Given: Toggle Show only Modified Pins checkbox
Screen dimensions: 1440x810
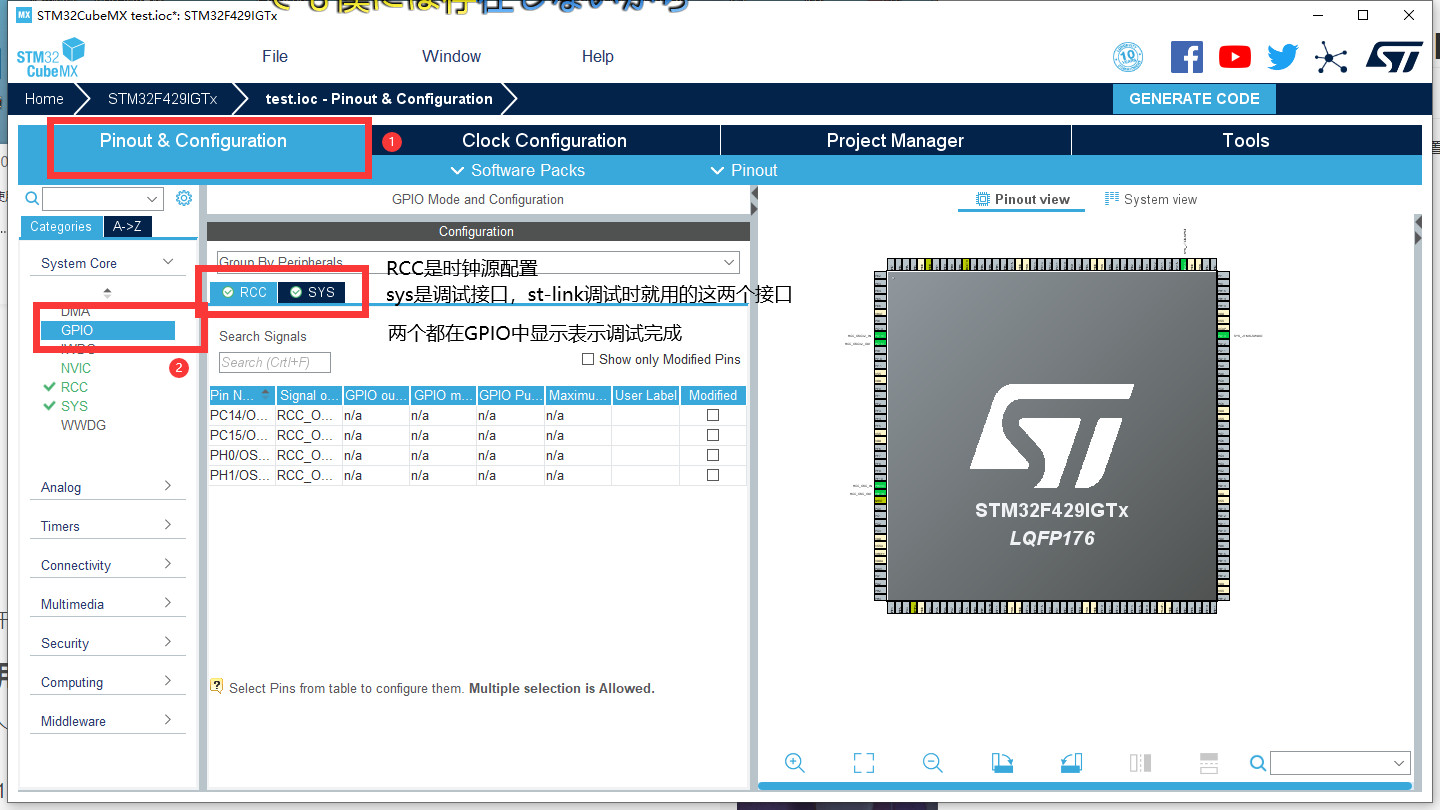Looking at the screenshot, I should coord(588,359).
